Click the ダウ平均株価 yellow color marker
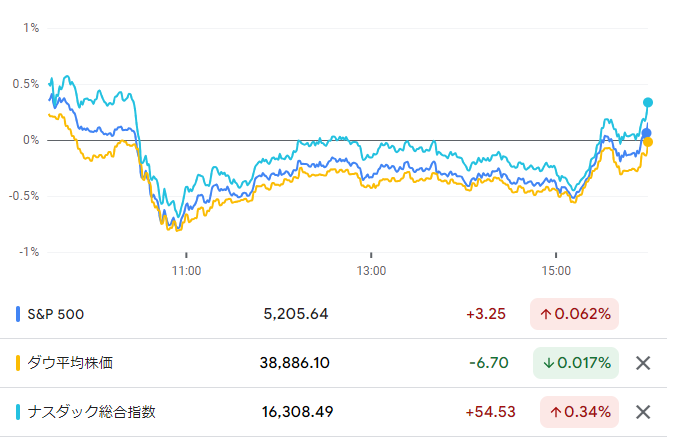This screenshot has width=676, height=437. [x=19, y=363]
